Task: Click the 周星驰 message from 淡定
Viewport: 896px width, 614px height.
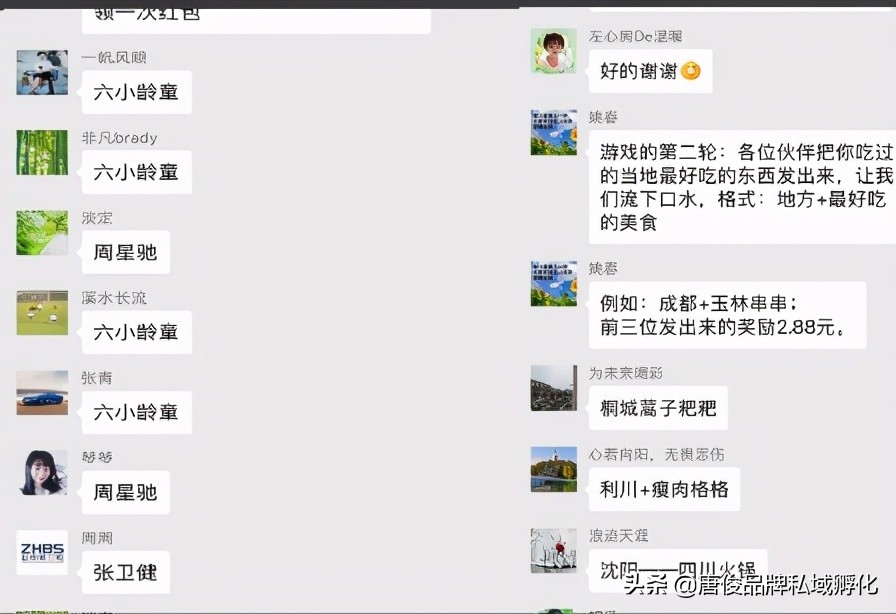Action: click(124, 252)
